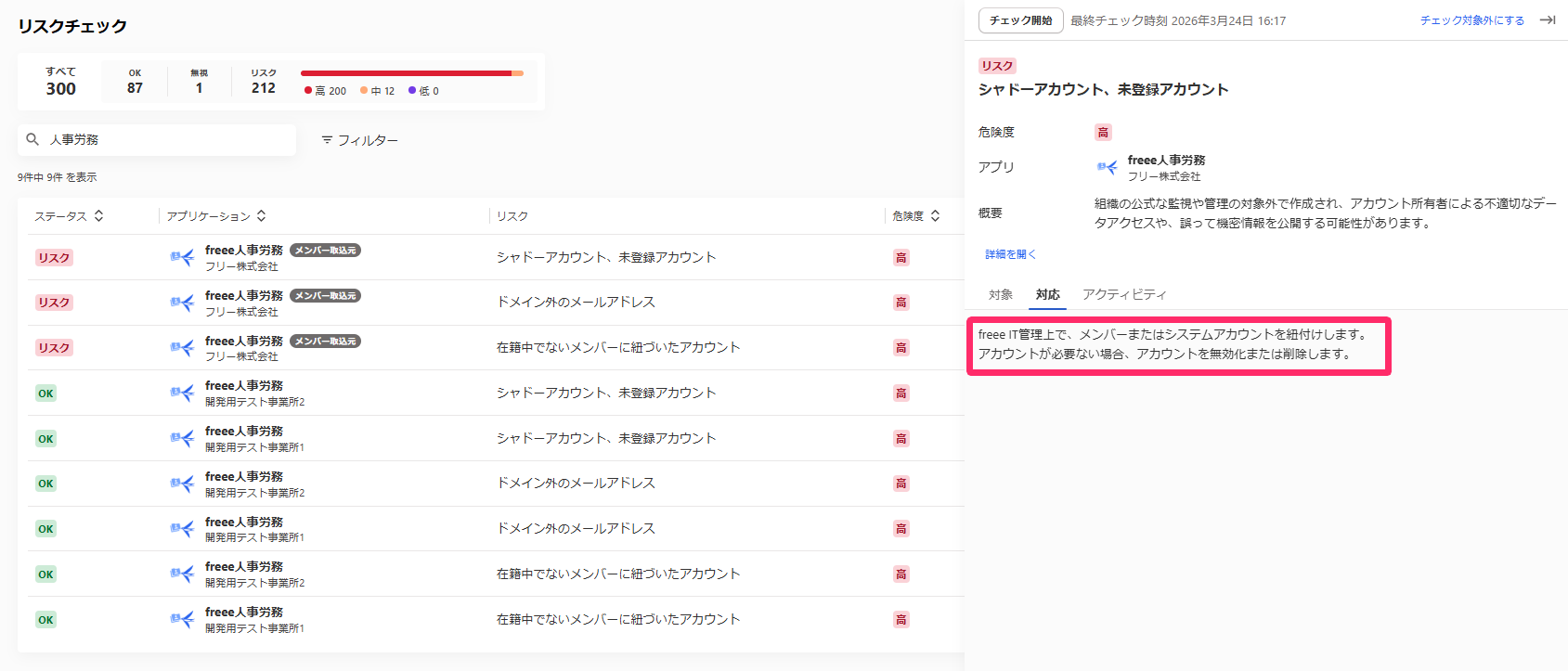
Task: Sort by 危険度 column arrows
Action: coord(935,215)
